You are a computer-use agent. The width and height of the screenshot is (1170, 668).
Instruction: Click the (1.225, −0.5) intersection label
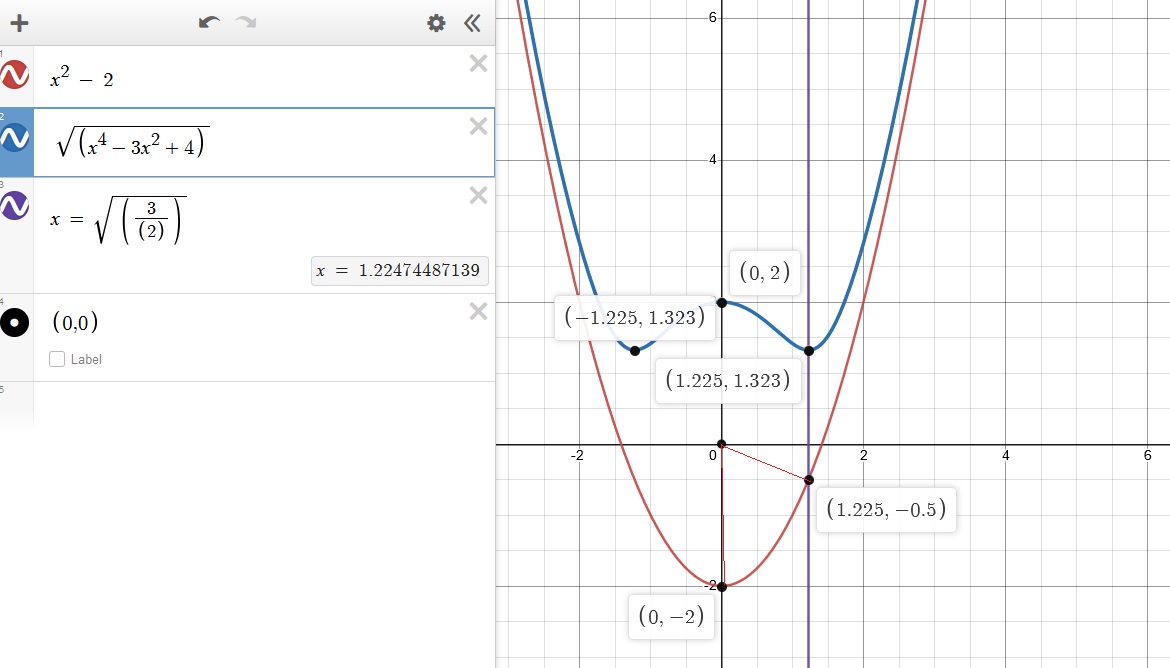(x=887, y=511)
